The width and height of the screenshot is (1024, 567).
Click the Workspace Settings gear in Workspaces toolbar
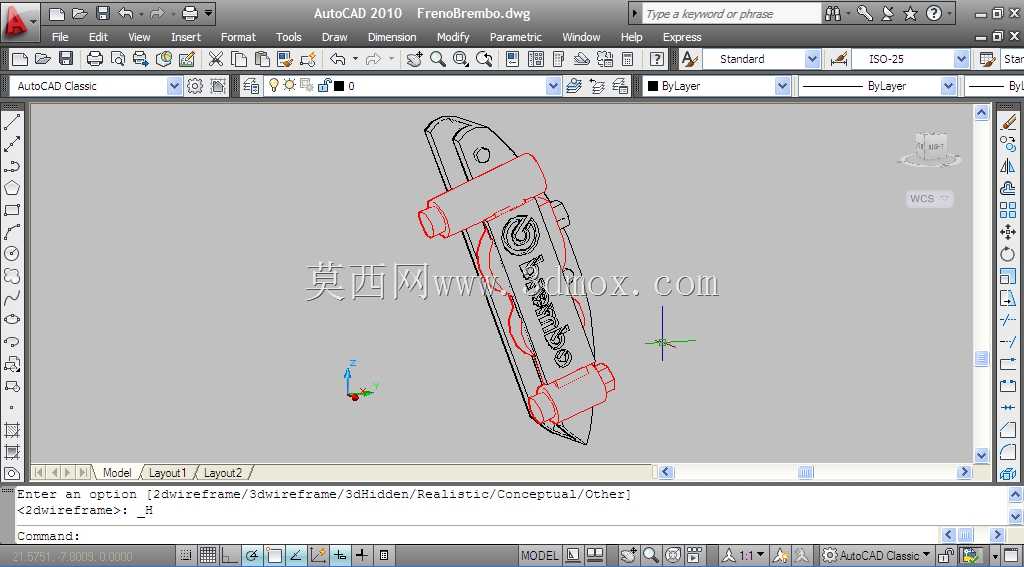tap(195, 86)
